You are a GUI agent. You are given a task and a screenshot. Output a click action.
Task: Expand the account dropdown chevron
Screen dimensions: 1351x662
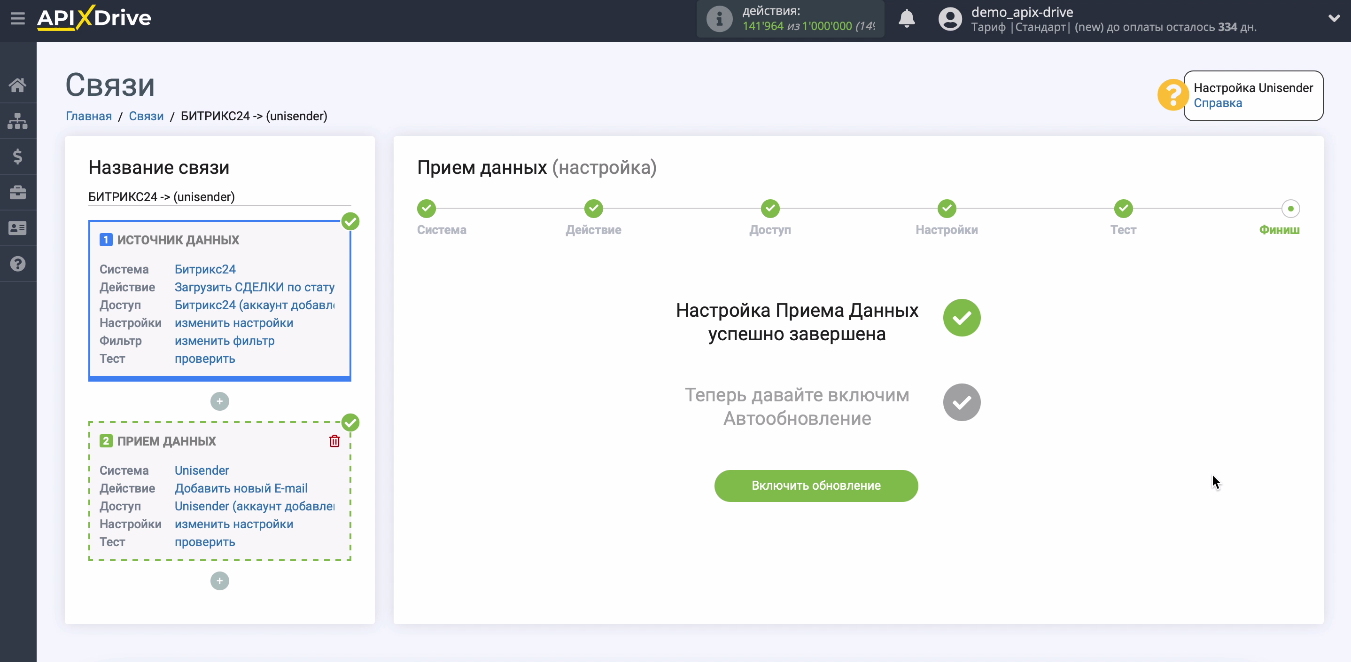point(1333,18)
